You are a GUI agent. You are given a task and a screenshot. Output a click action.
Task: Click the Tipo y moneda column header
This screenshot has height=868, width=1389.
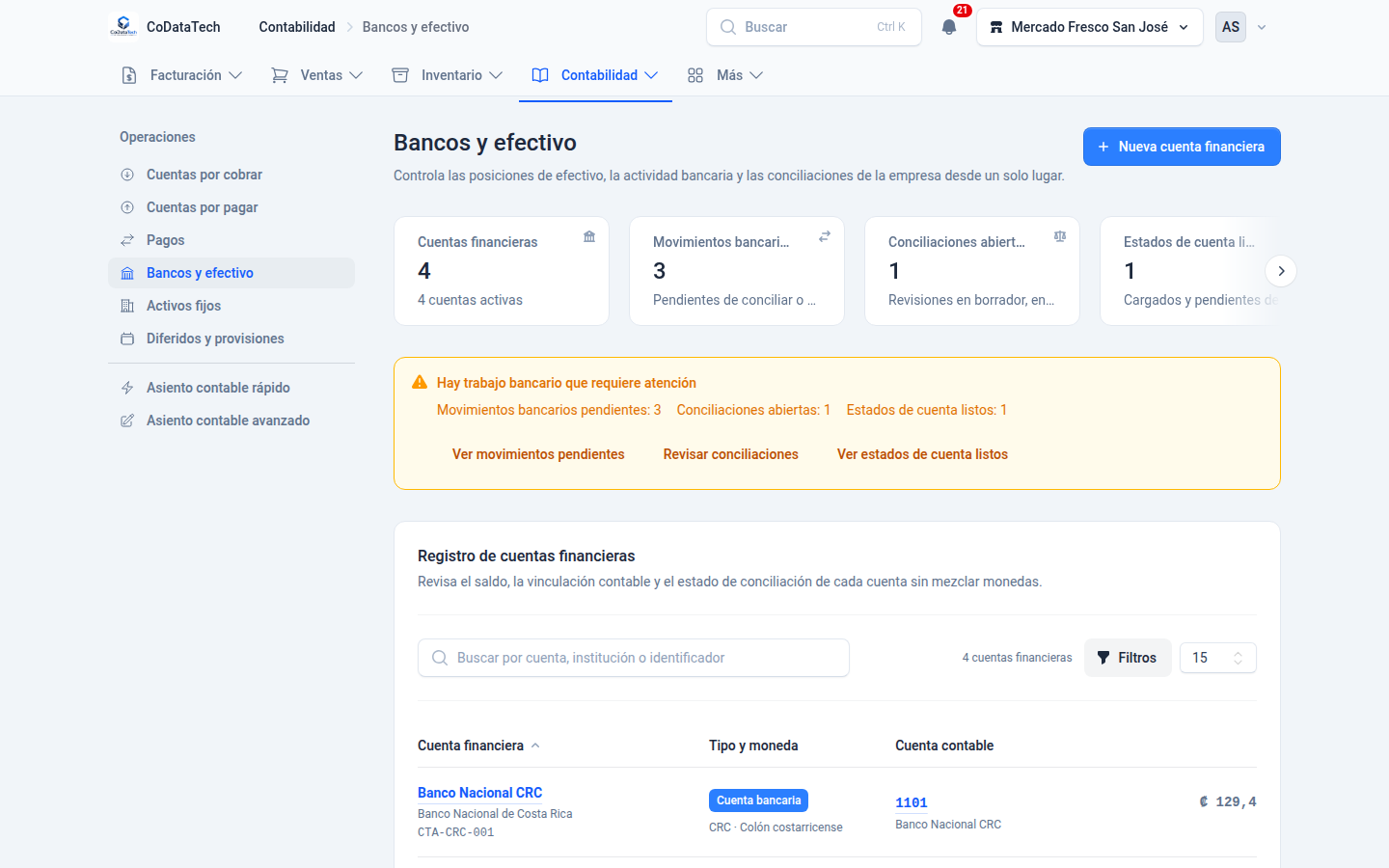click(753, 746)
